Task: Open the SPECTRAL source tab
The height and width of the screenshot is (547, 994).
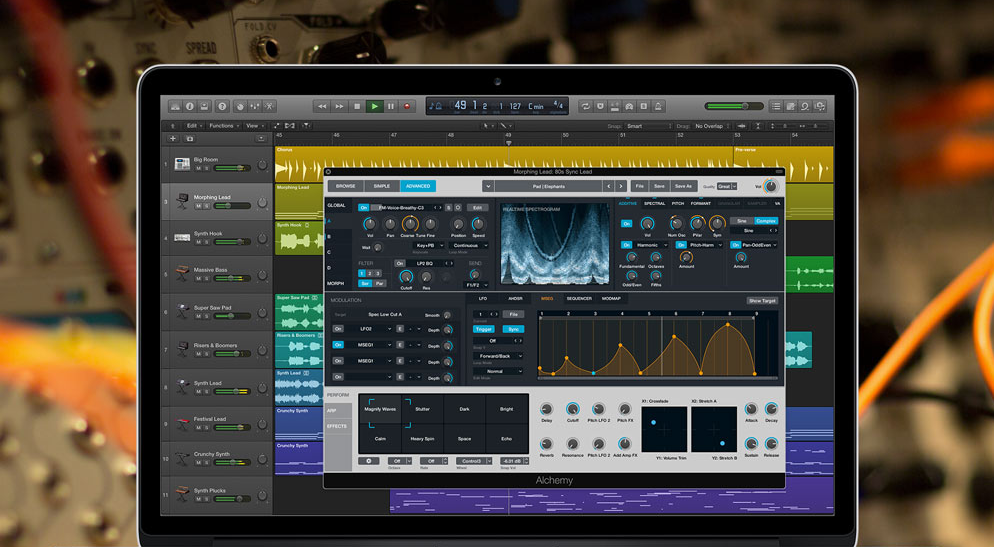Action: pyautogui.click(x=654, y=203)
